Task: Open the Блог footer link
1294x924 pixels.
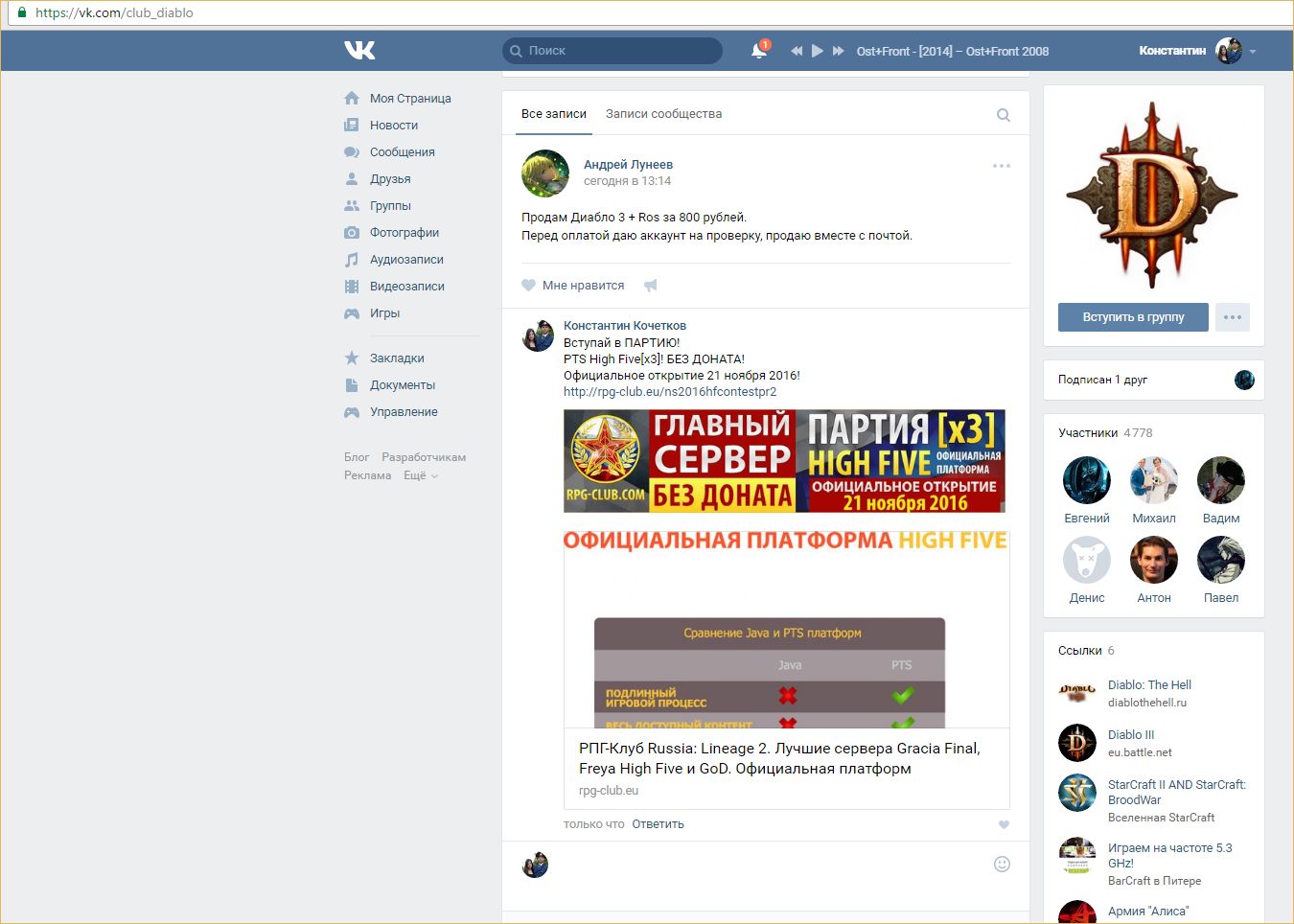Action: (357, 457)
